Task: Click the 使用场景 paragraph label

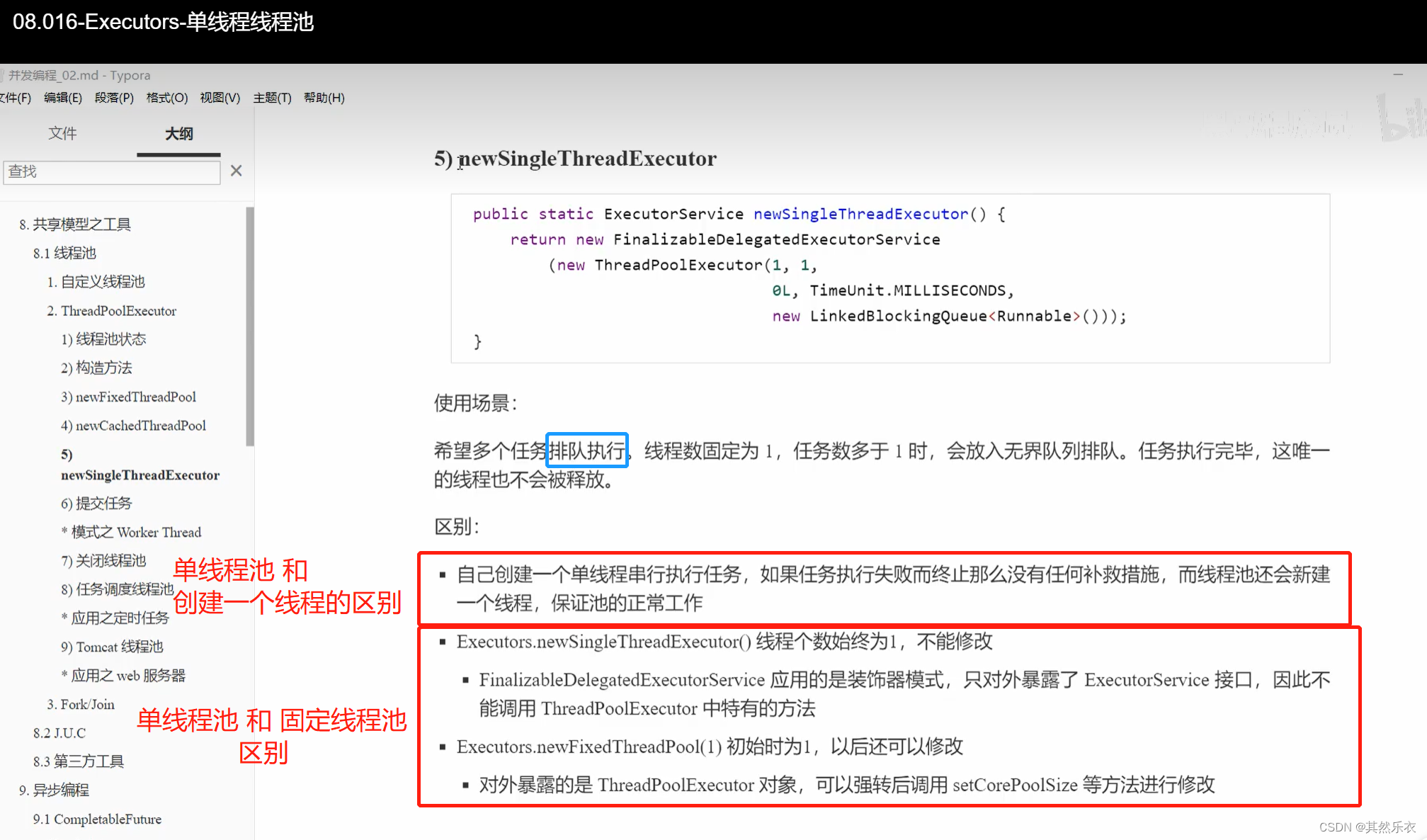Action: pyautogui.click(x=476, y=404)
